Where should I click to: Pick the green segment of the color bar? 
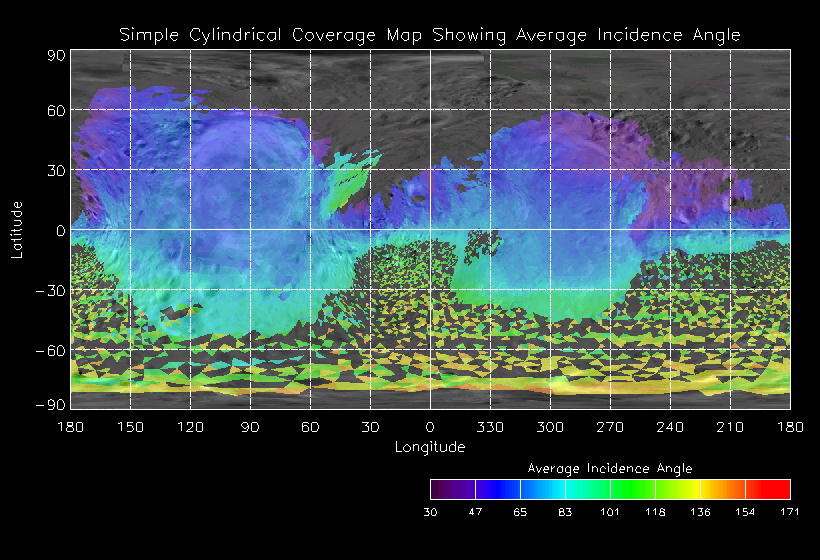tap(632, 489)
